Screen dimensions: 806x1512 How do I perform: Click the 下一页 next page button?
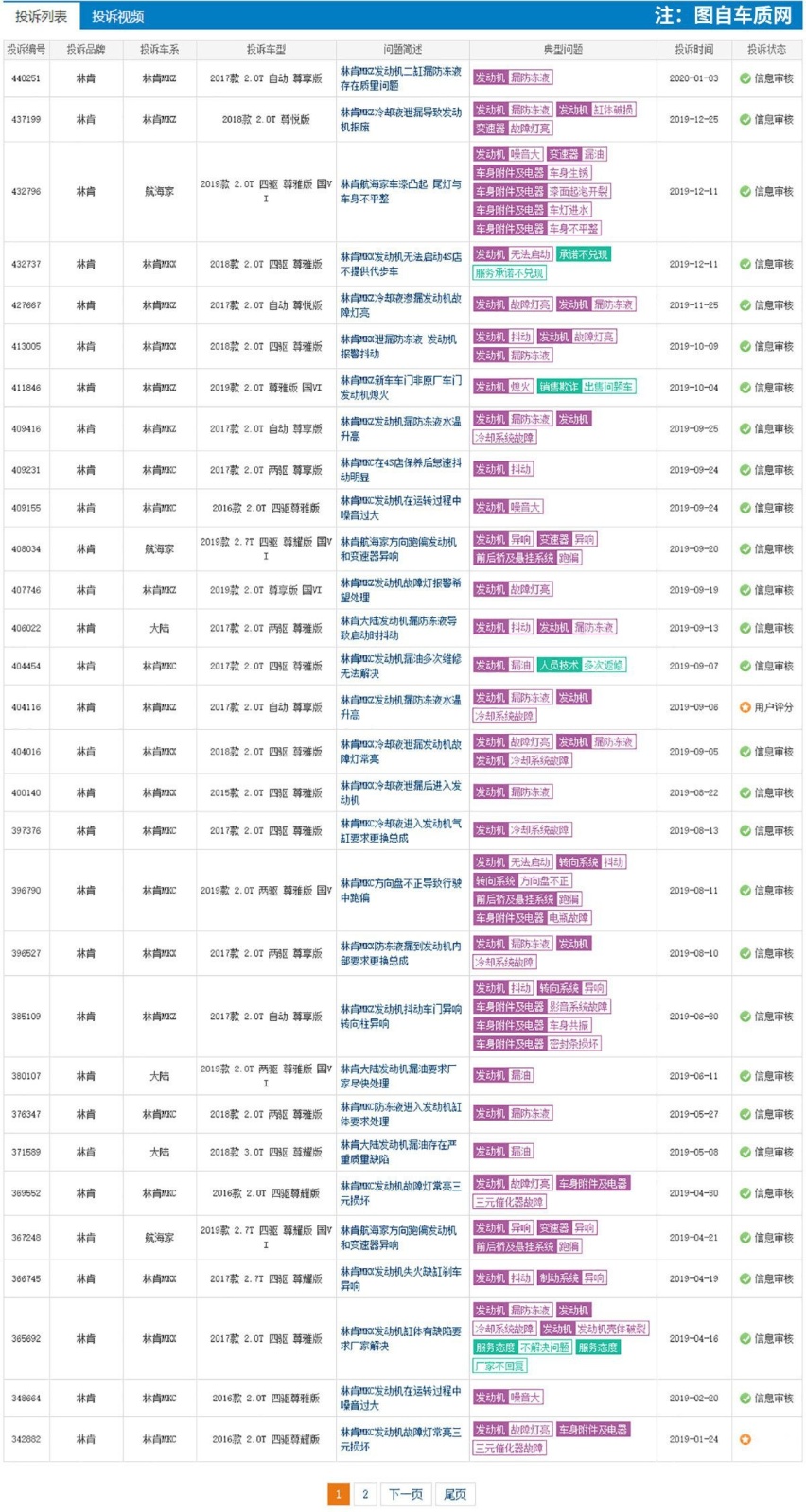(x=406, y=1494)
